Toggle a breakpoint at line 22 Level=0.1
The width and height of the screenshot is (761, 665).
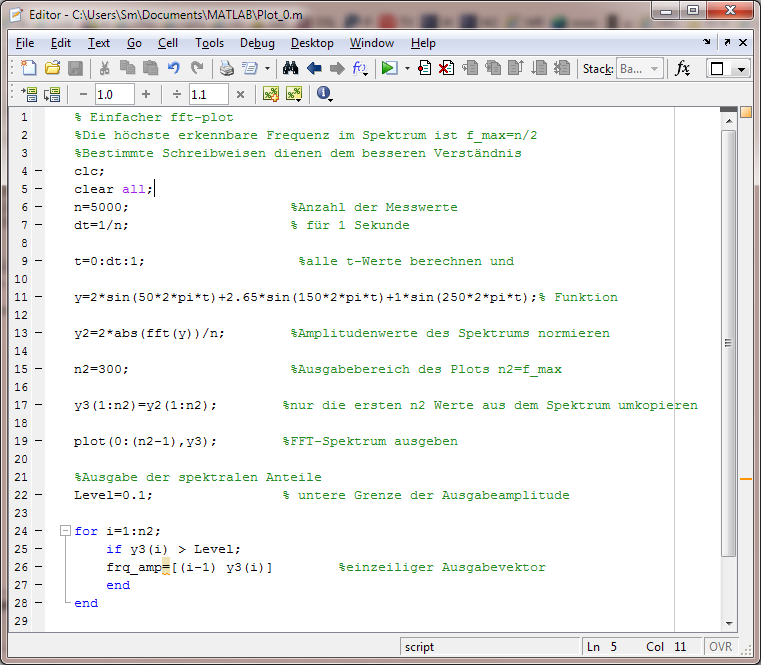[38, 495]
